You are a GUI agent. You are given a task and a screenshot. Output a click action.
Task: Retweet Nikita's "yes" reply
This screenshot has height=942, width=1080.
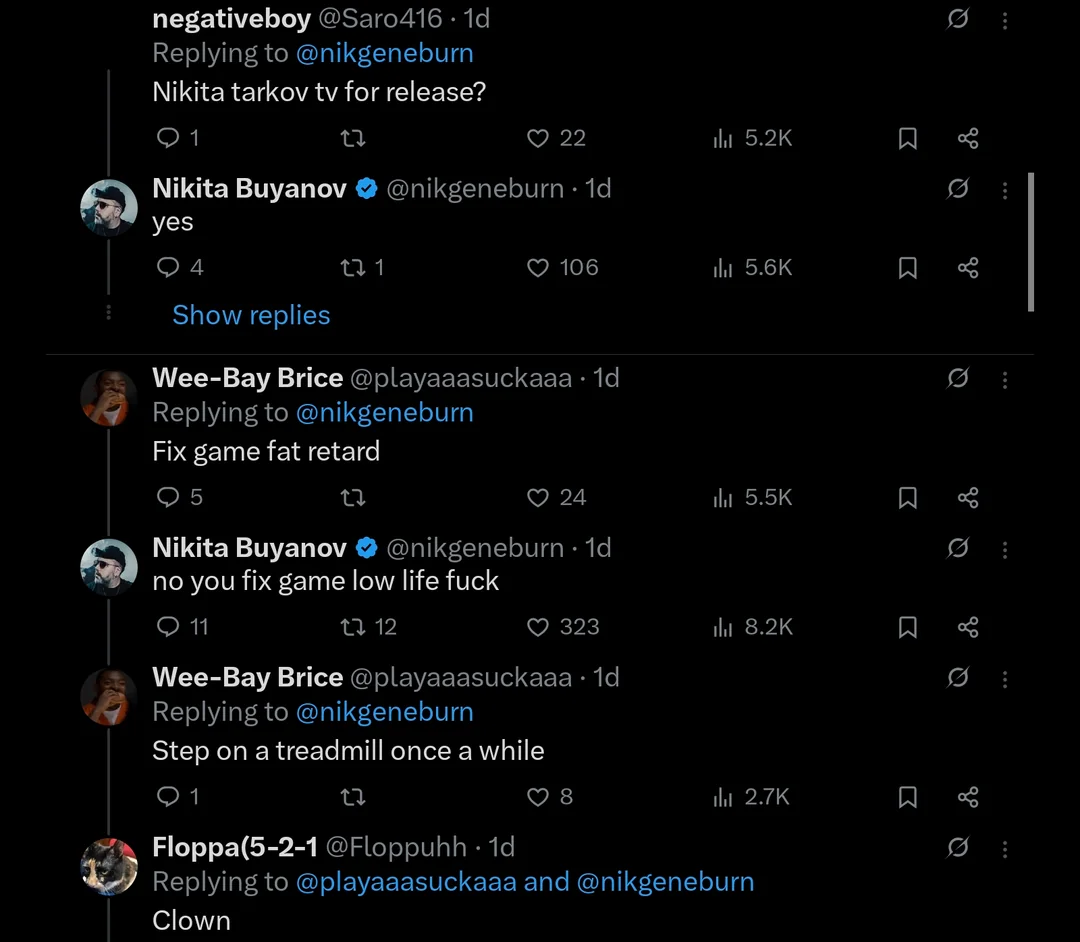[x=353, y=267]
